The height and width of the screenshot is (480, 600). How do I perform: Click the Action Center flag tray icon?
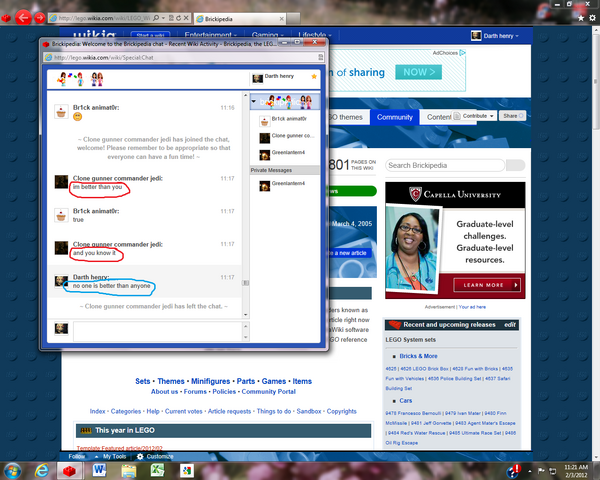tap(541, 471)
